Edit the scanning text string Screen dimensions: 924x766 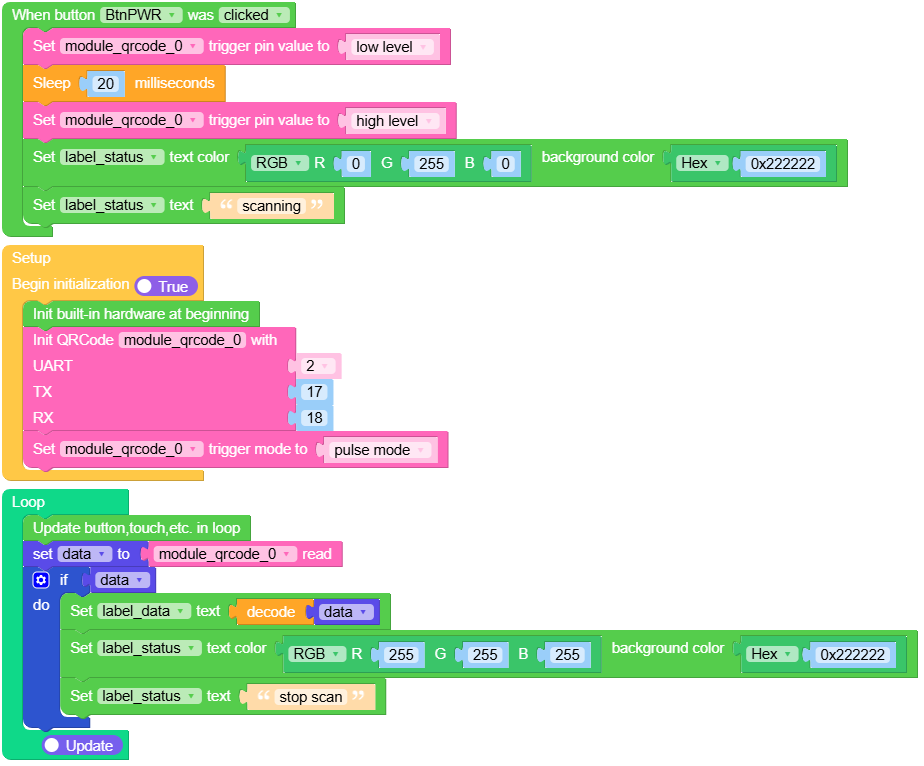point(272,206)
